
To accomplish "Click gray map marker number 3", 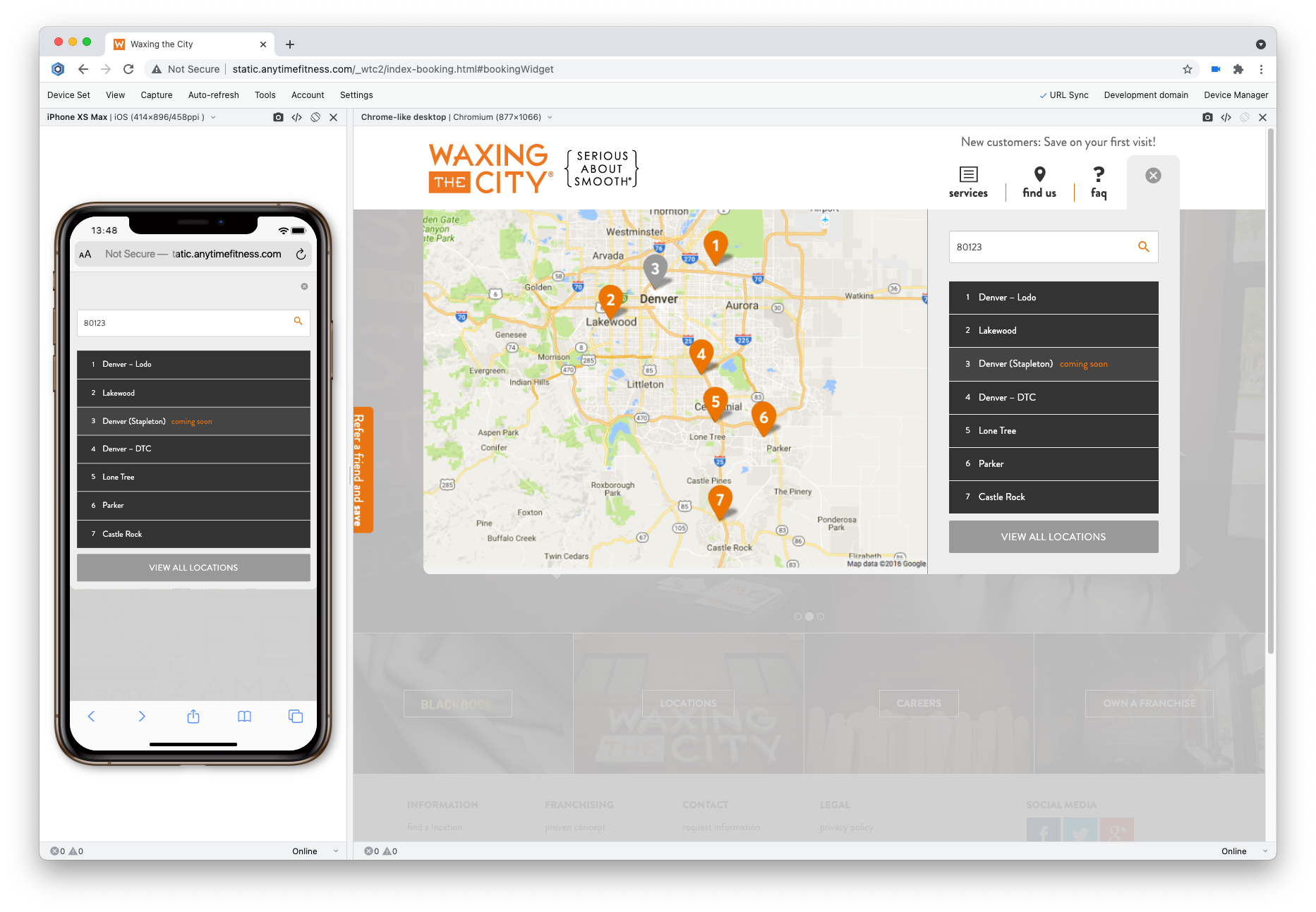I will [x=655, y=271].
